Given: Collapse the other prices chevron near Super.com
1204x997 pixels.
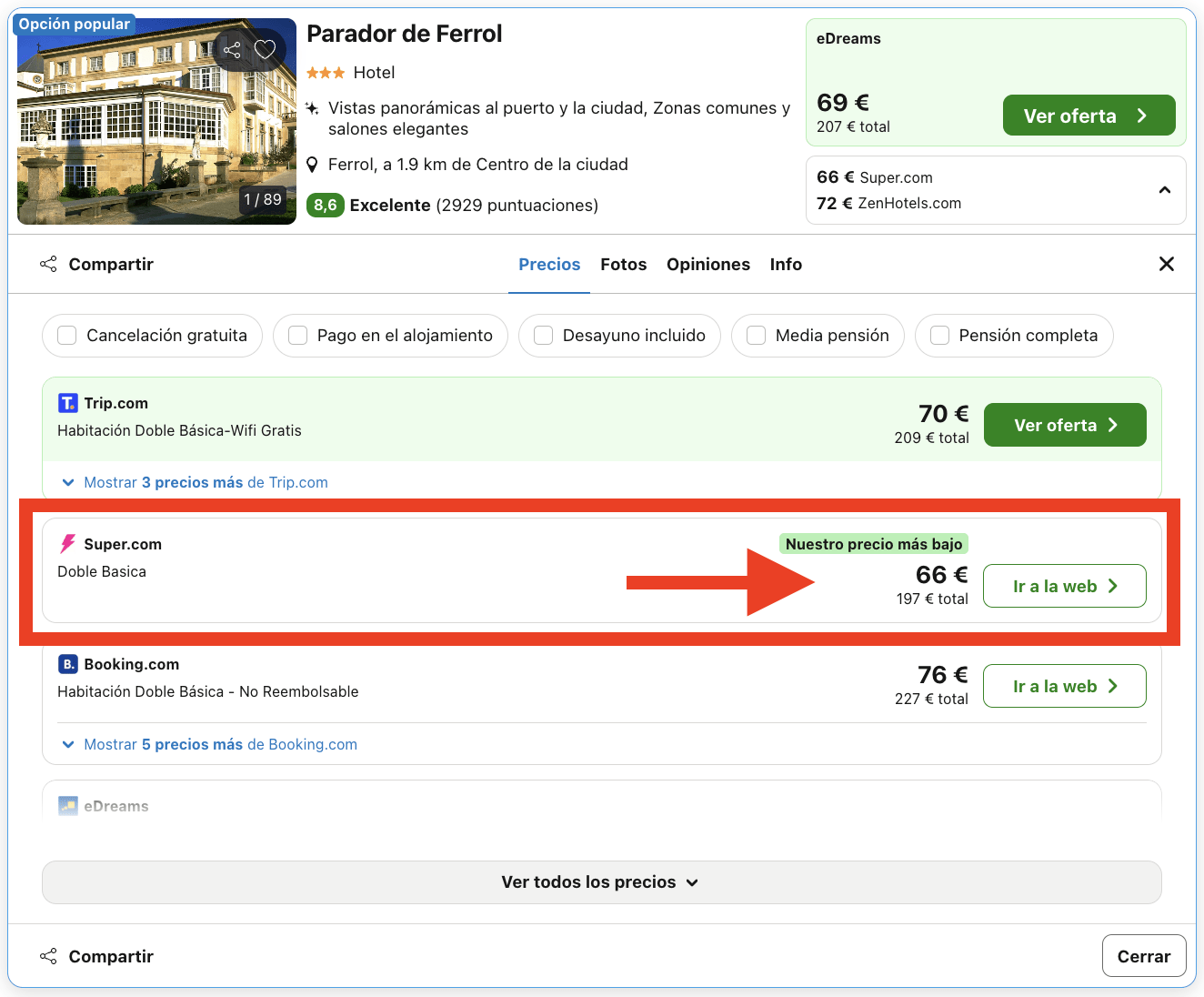Looking at the screenshot, I should coord(1165,190).
